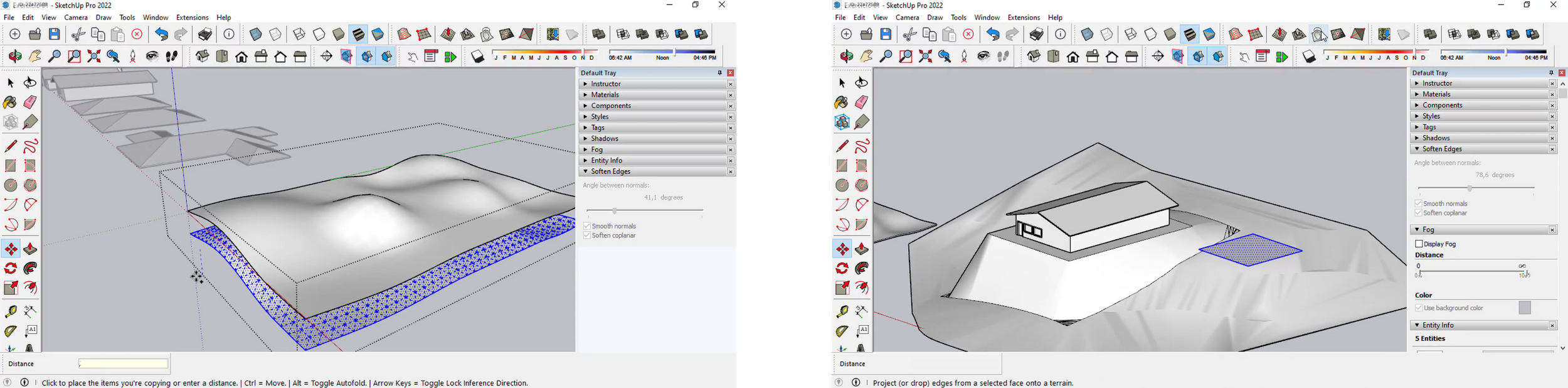Choose the Push/Pull tool in the right window
Image resolution: width=1568 pixels, height=388 pixels.
[x=862, y=249]
